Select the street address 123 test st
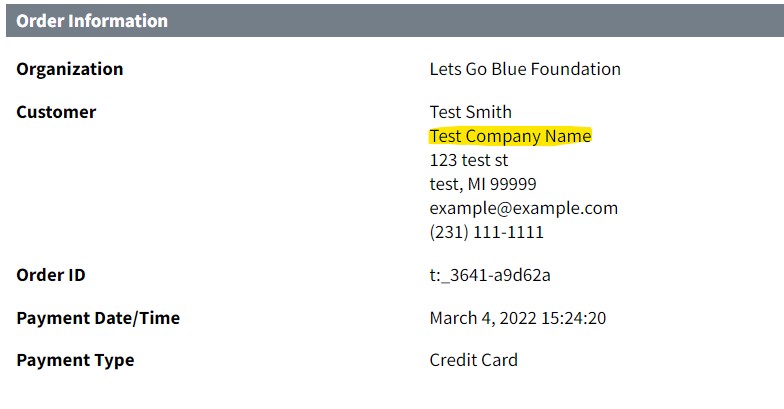This screenshot has width=784, height=409. (x=469, y=160)
